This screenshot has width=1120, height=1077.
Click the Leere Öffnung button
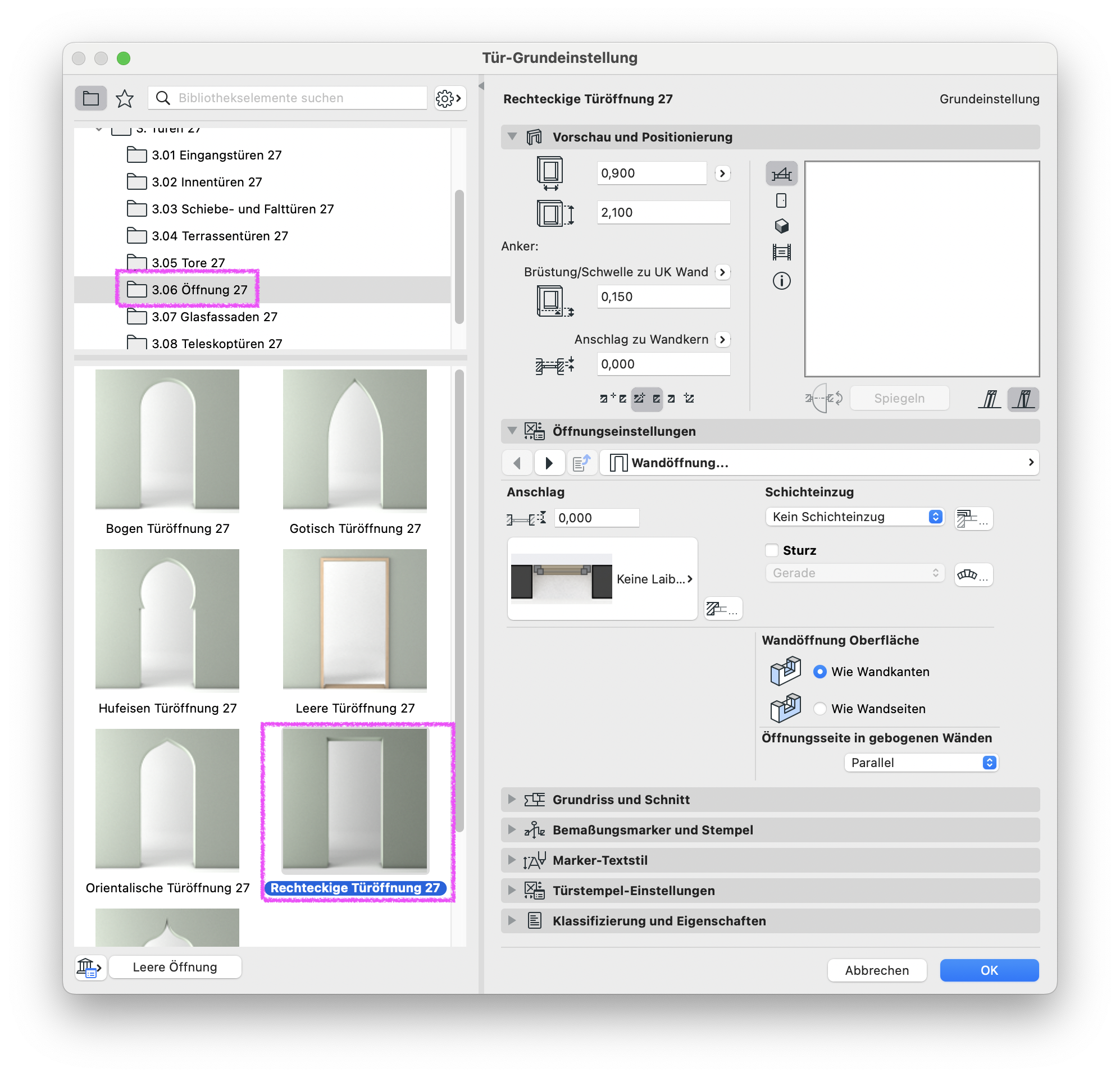(175, 968)
